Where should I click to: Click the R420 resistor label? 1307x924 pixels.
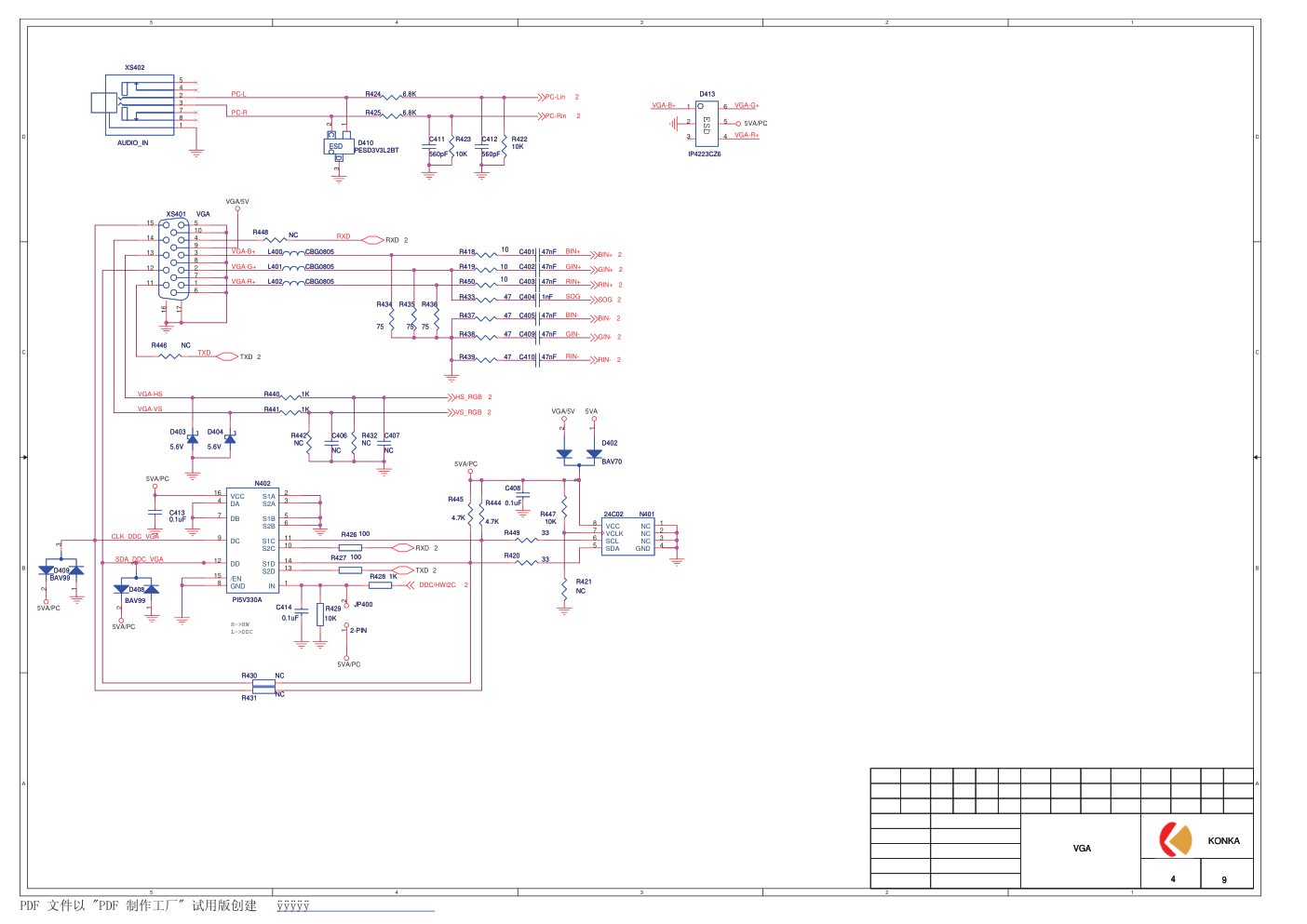[512, 556]
